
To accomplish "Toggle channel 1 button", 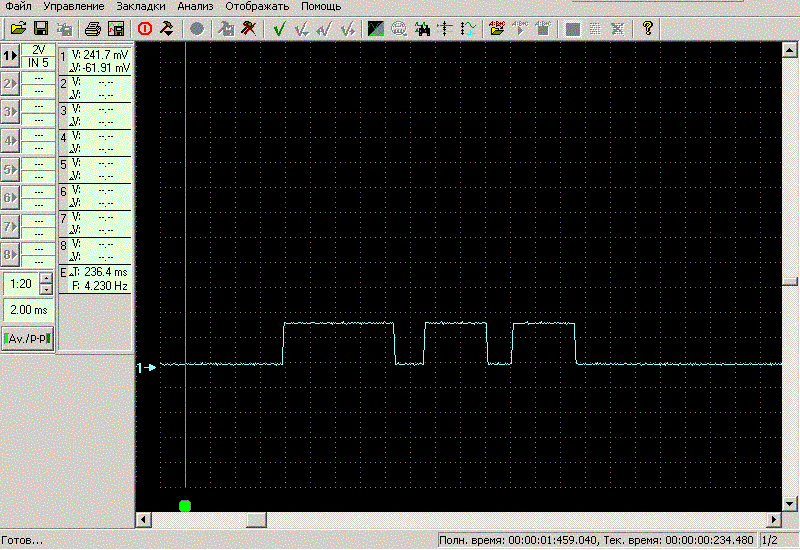I will pyautogui.click(x=10, y=55).
